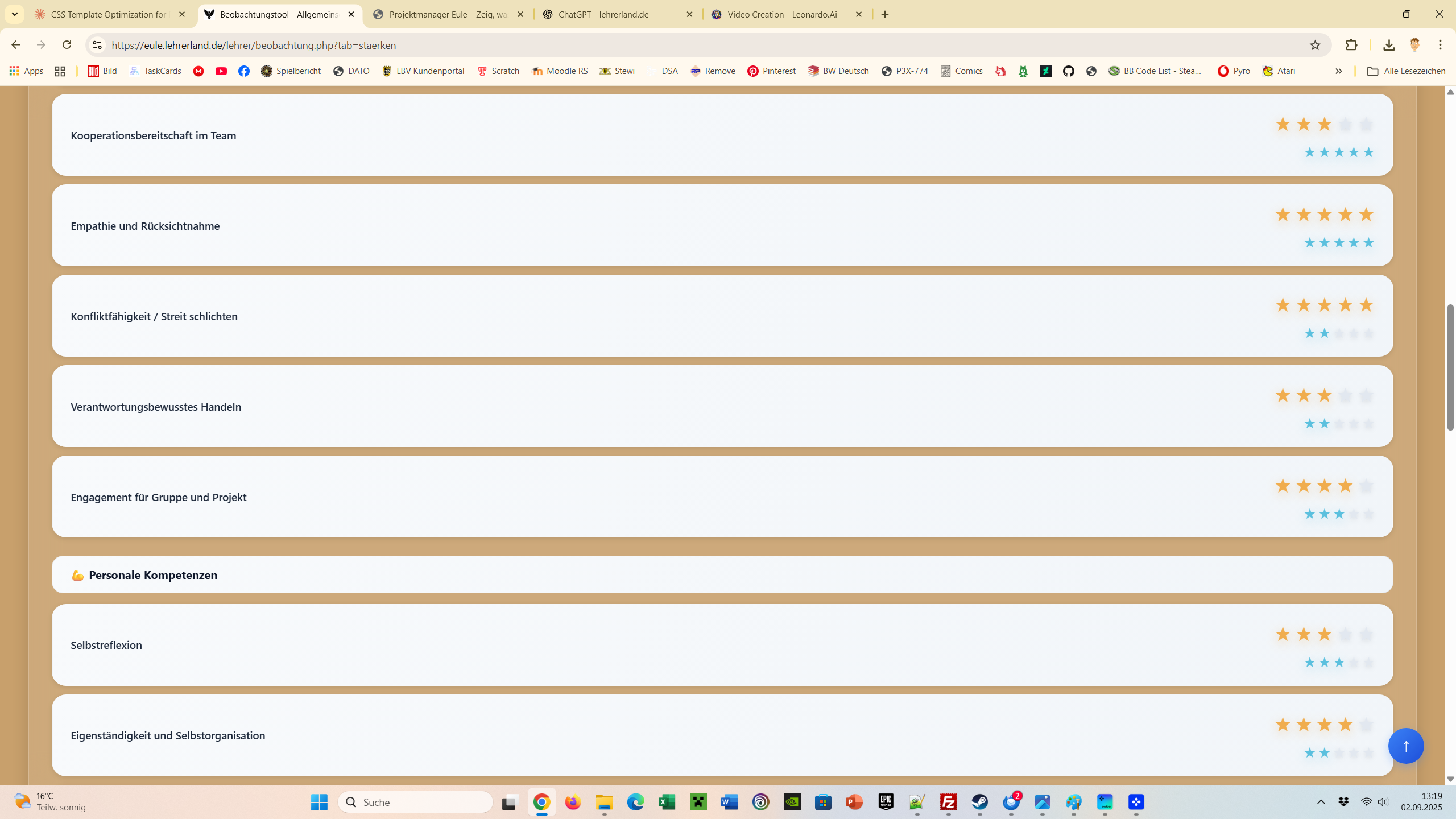The height and width of the screenshot is (819, 1456).
Task: Open Steam from the Windows taskbar
Action: click(979, 802)
